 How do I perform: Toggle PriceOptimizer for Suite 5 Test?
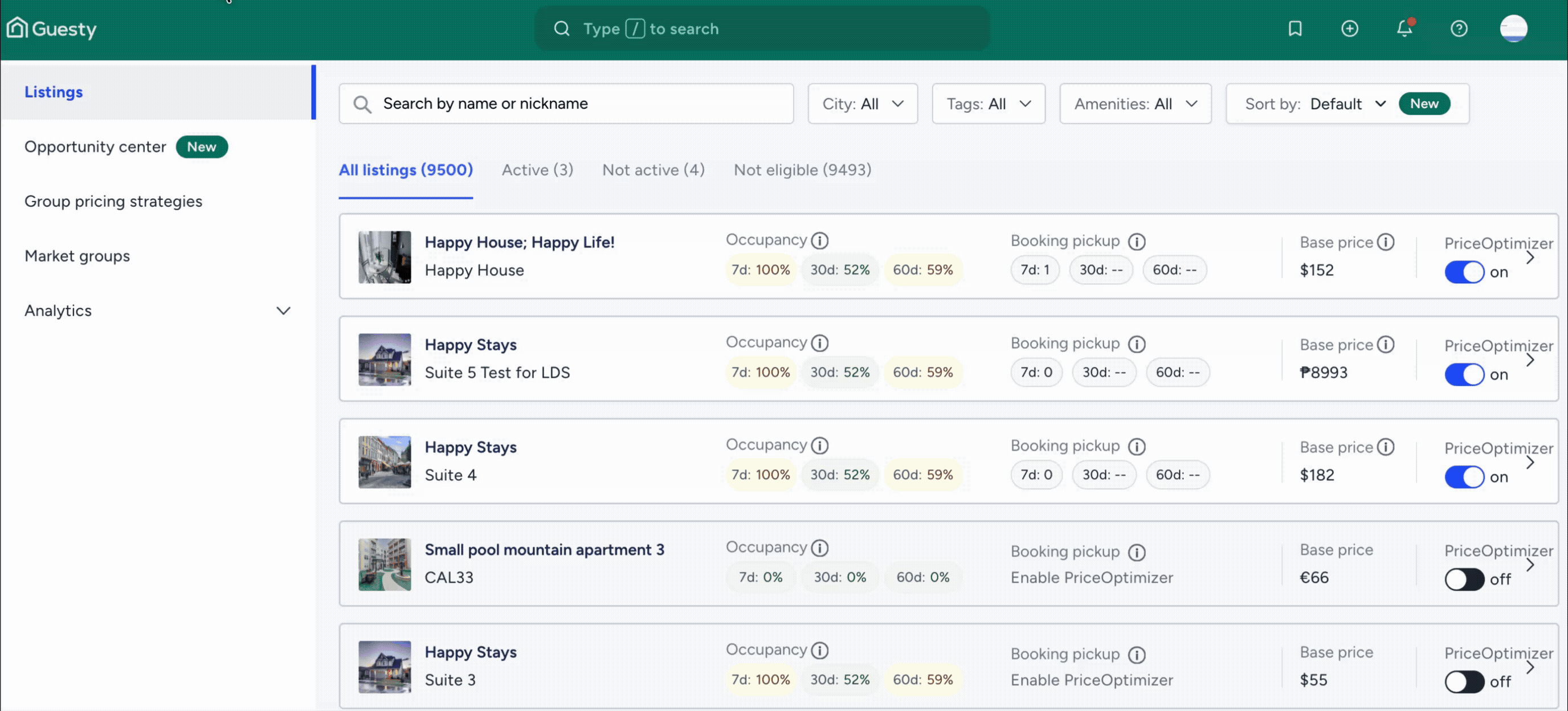tap(1464, 374)
